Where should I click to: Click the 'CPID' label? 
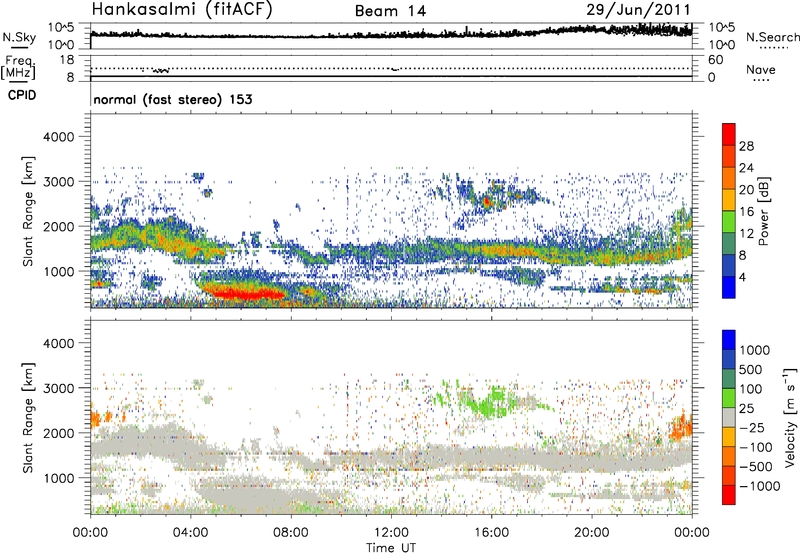pyautogui.click(x=22, y=95)
